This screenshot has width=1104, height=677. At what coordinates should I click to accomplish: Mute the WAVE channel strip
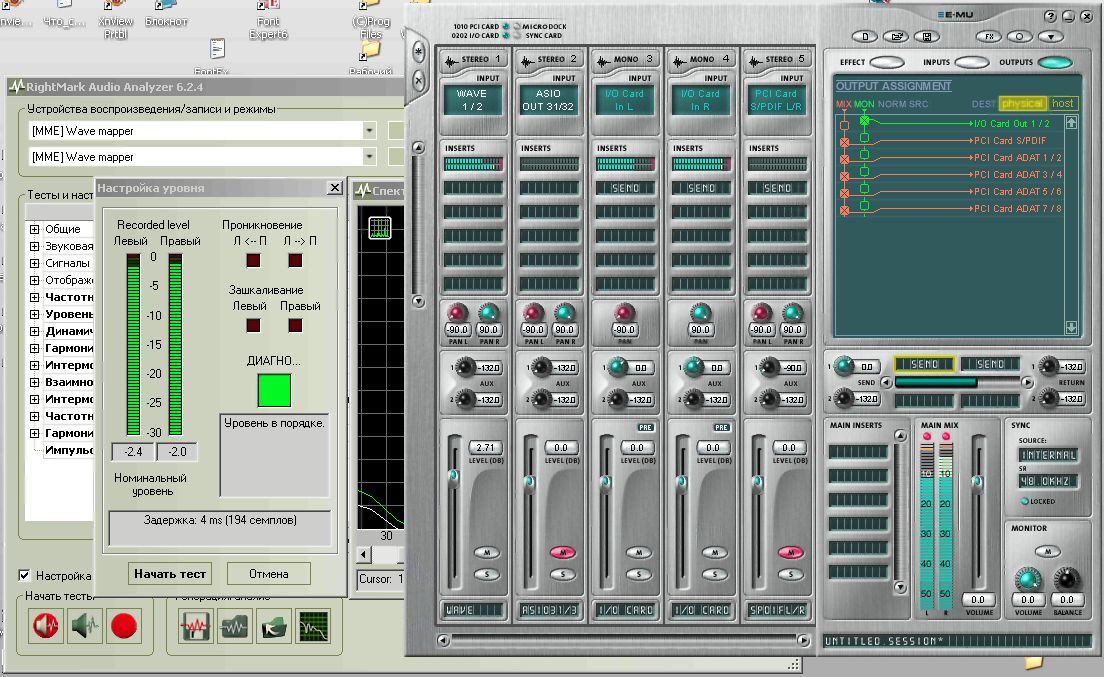(x=487, y=552)
